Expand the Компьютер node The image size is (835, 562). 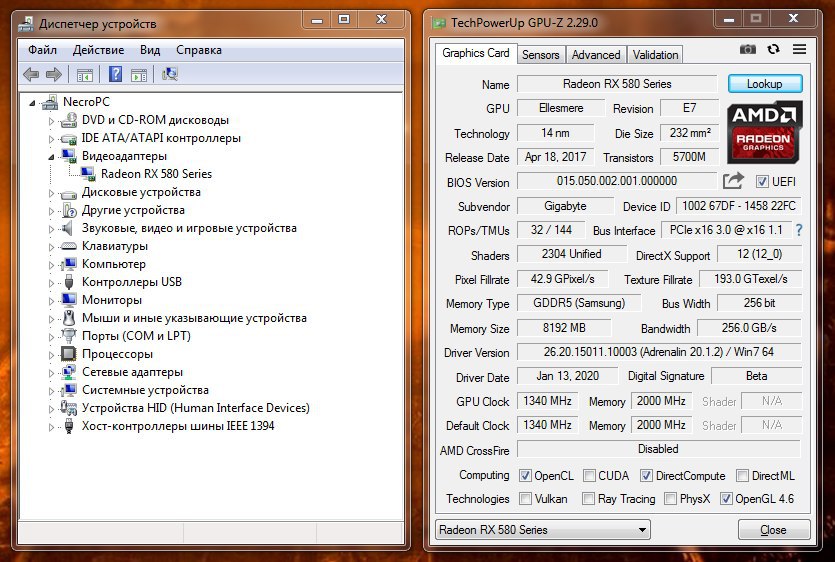click(51, 265)
